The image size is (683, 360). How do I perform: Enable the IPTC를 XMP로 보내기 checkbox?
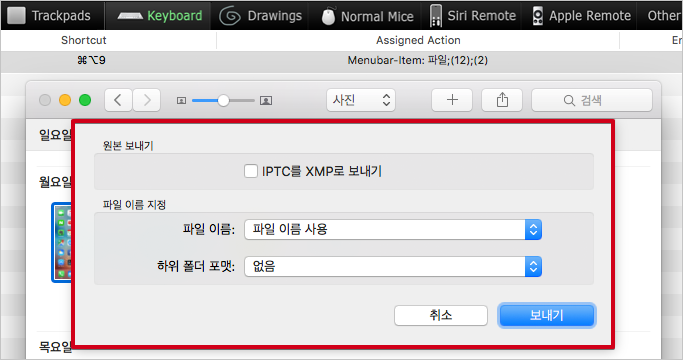(x=251, y=171)
